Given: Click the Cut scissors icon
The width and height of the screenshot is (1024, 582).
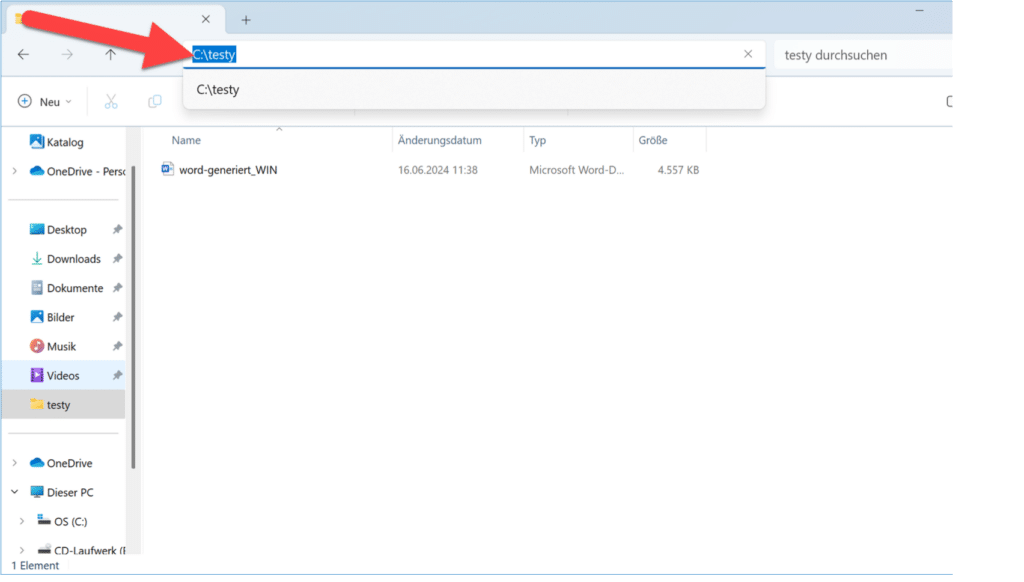Looking at the screenshot, I should [x=111, y=101].
